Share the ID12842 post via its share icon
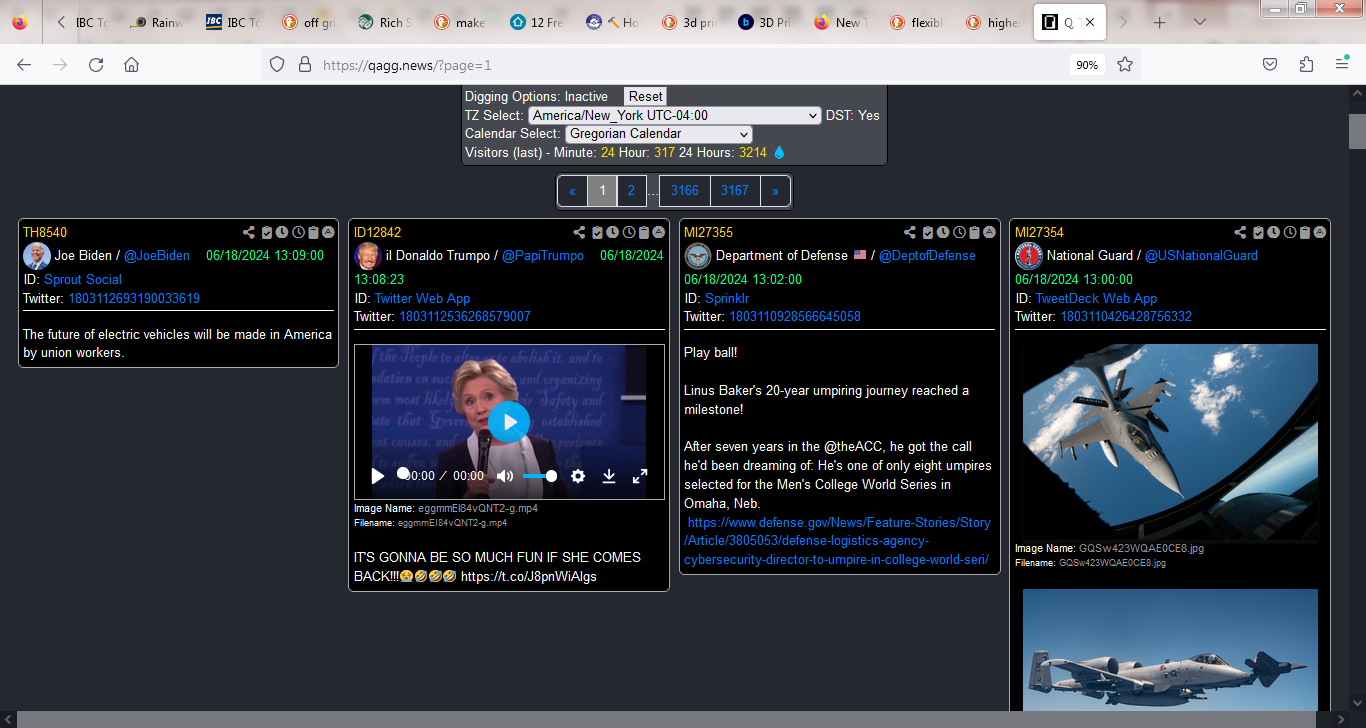The height and width of the screenshot is (728, 1366). pyautogui.click(x=580, y=233)
